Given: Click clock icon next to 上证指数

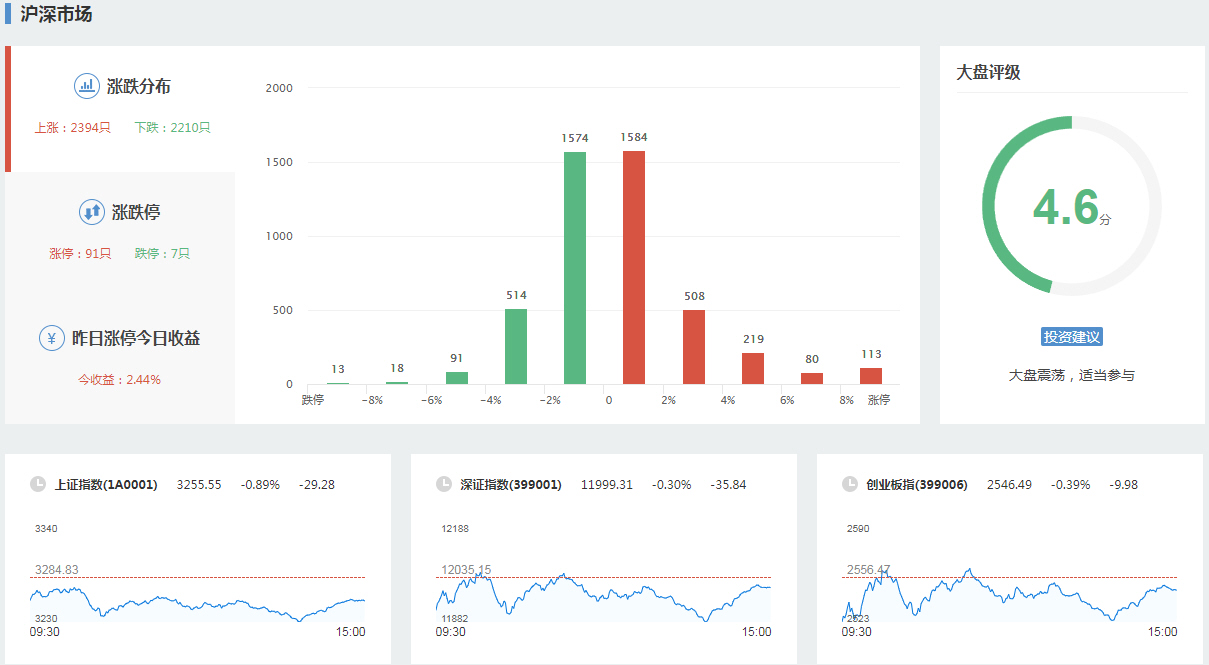Looking at the screenshot, I should point(38,484).
